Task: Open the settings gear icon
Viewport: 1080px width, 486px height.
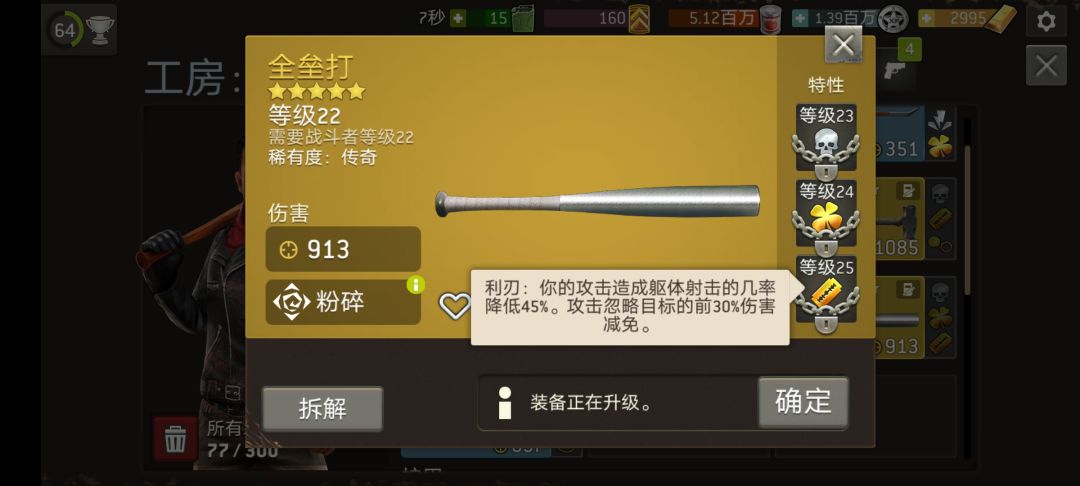Action: coord(1046,21)
